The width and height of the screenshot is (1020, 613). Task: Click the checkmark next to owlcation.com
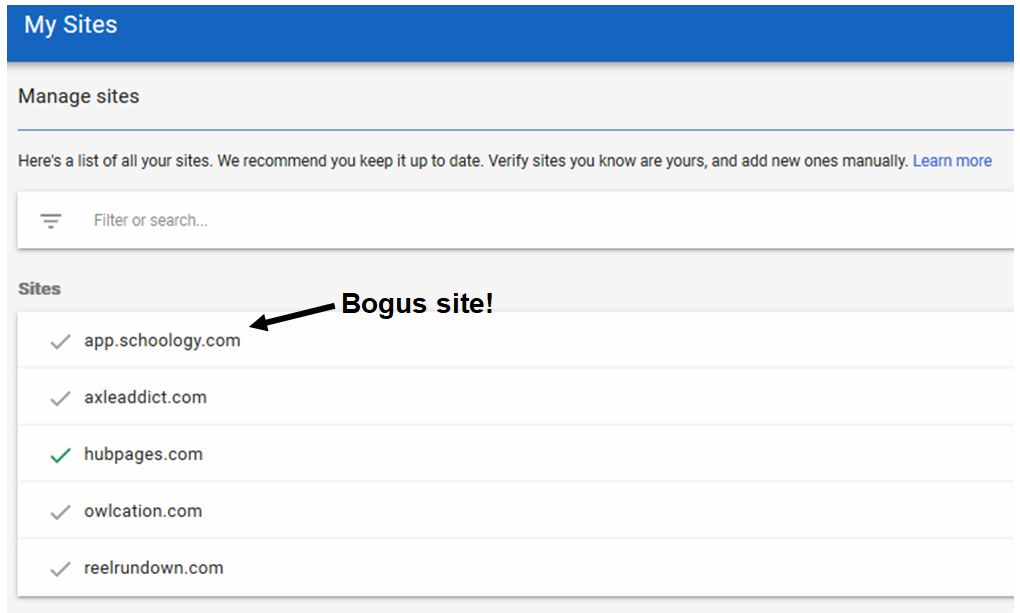tap(60, 511)
